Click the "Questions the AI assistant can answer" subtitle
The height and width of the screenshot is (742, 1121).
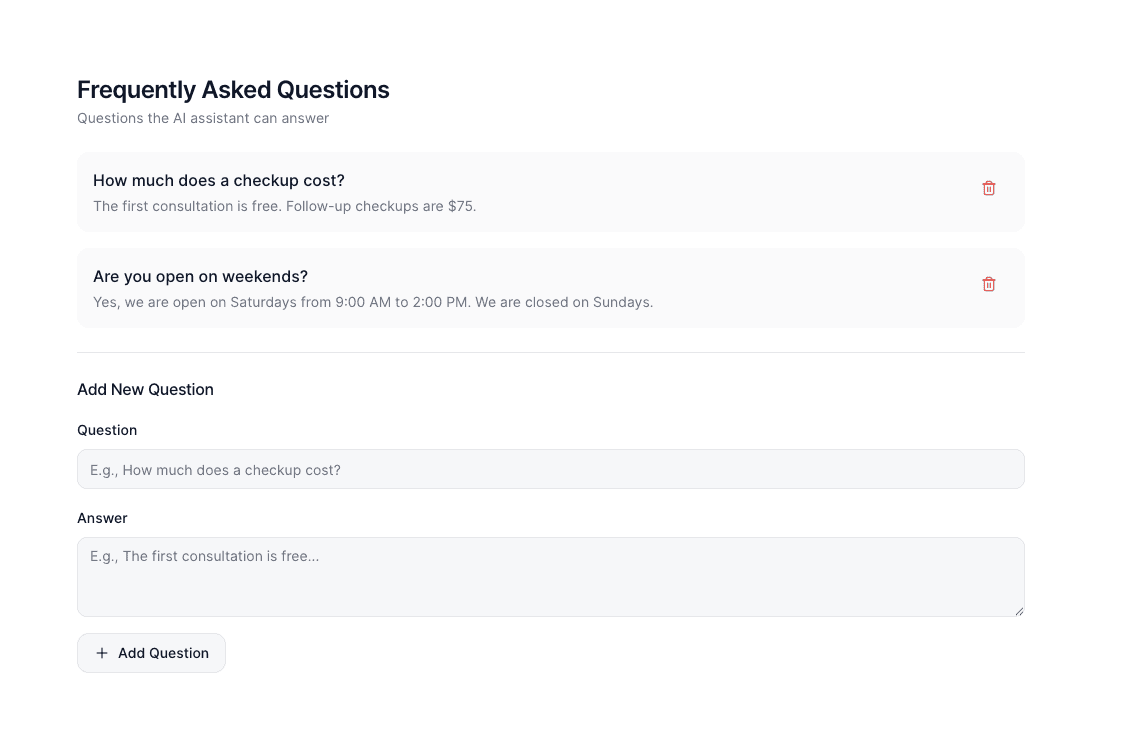coord(203,118)
